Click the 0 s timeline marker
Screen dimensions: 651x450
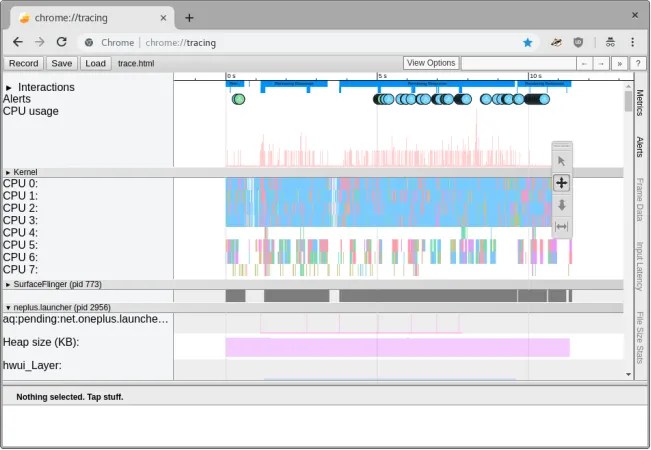[x=231, y=76]
